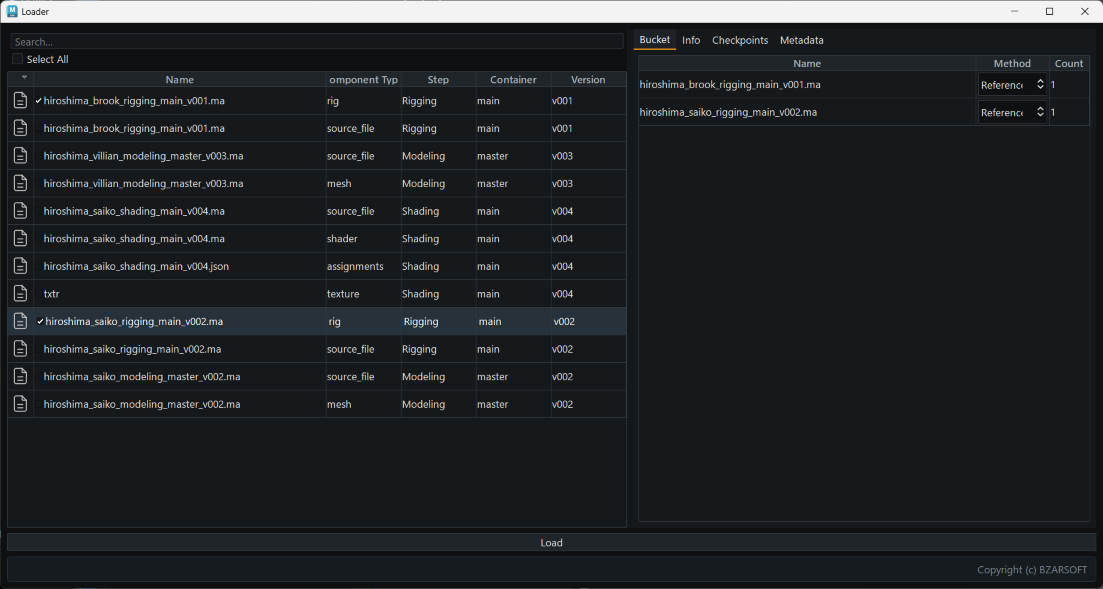Click the Load button

[x=552, y=543]
